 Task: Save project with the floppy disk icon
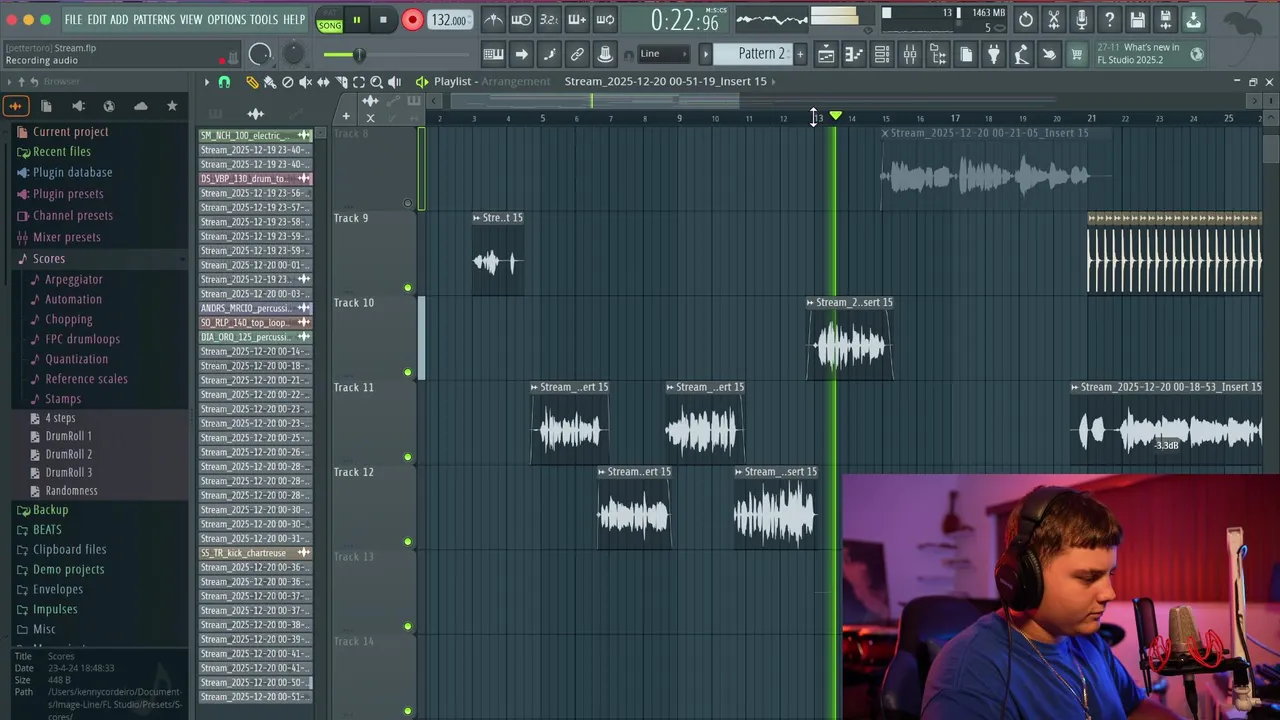1138,20
